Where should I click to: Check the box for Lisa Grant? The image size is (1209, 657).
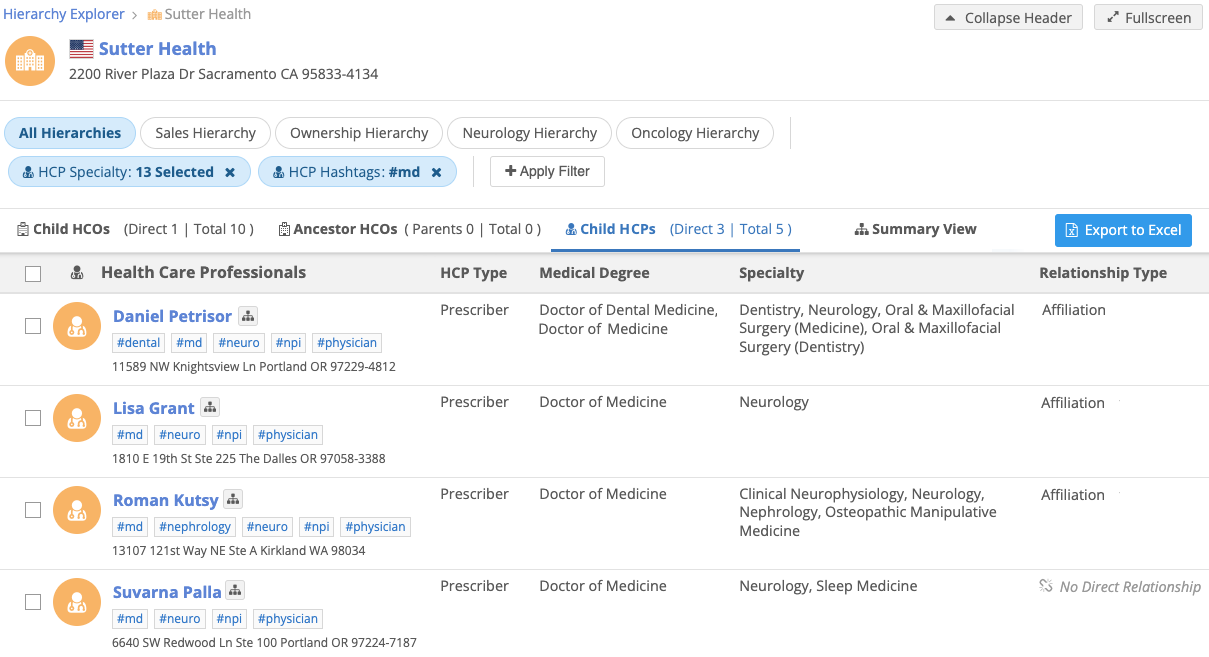[33, 418]
